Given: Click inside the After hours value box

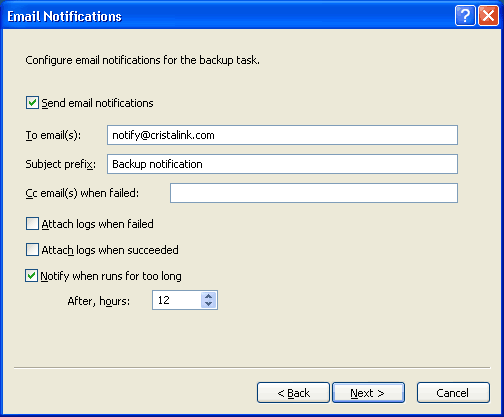Looking at the screenshot, I should [177, 300].
